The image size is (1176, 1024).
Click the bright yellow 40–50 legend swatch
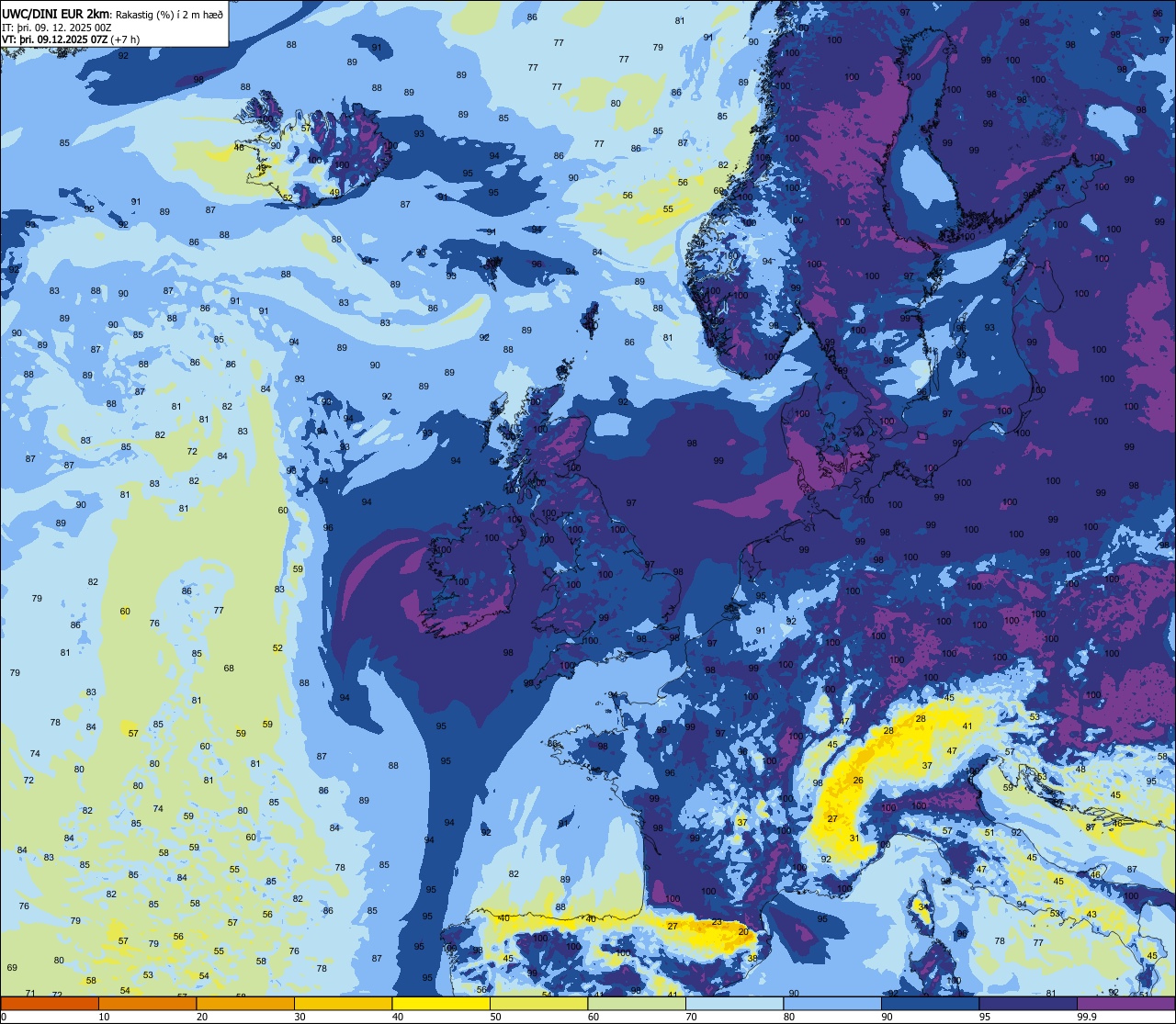(x=441, y=1003)
